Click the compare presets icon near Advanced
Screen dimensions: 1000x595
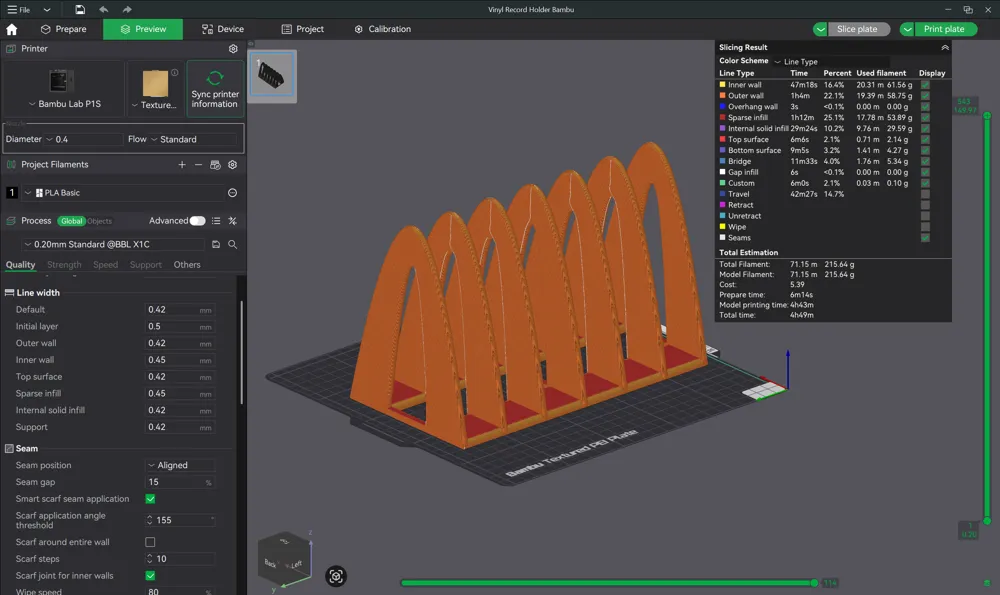pos(232,221)
